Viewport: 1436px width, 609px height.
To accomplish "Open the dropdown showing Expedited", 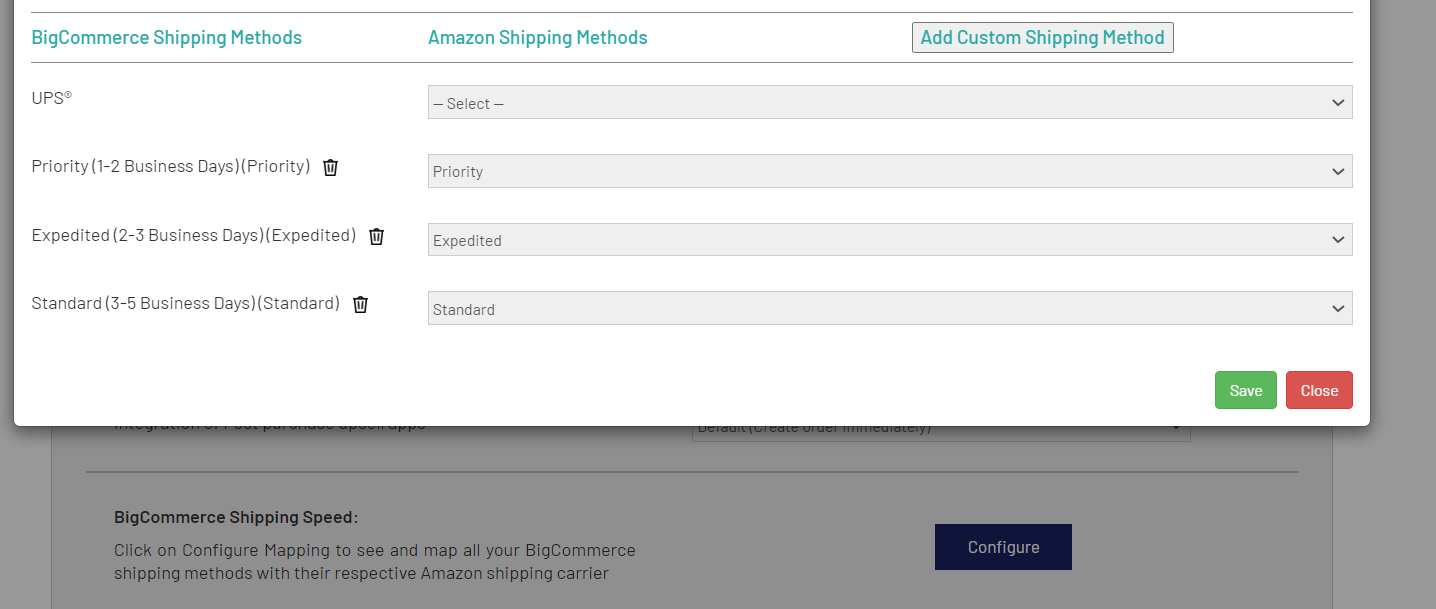I will coord(889,240).
